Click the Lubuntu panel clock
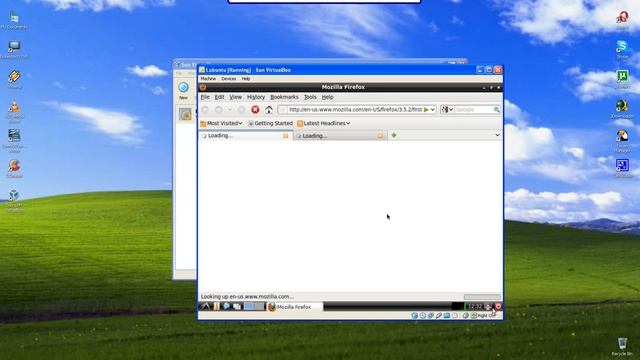Viewport: 640px width, 360px height. (475, 307)
